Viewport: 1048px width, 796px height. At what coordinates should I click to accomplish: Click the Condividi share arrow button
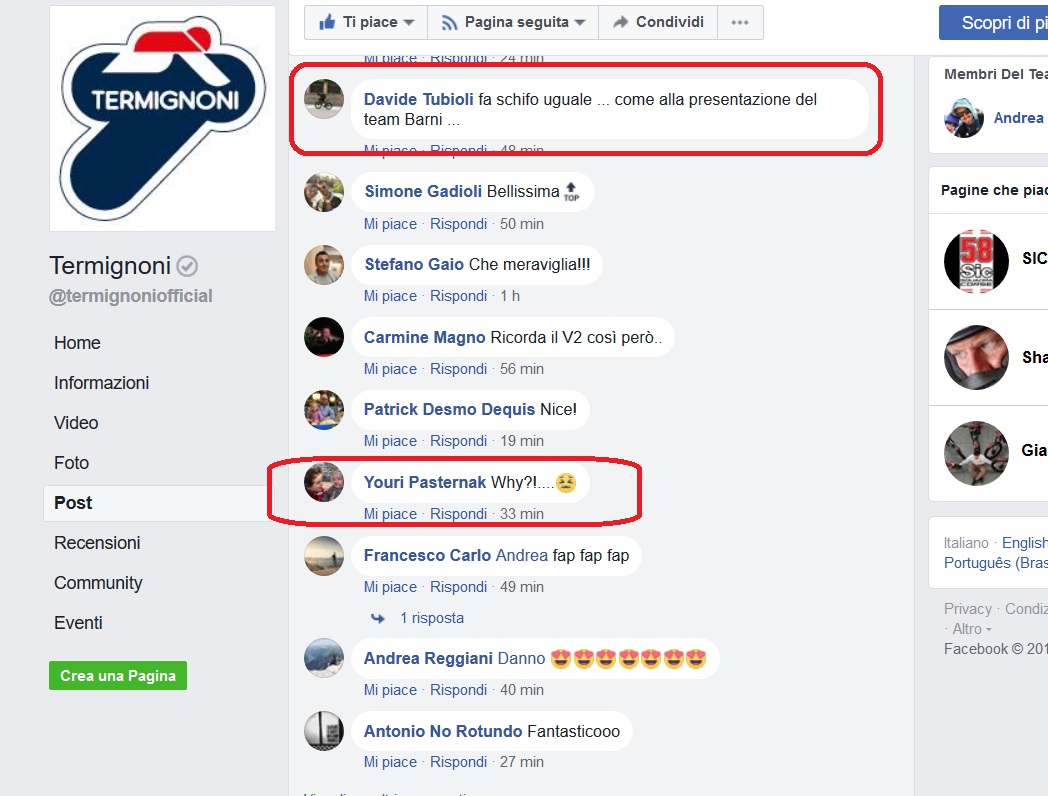point(658,23)
